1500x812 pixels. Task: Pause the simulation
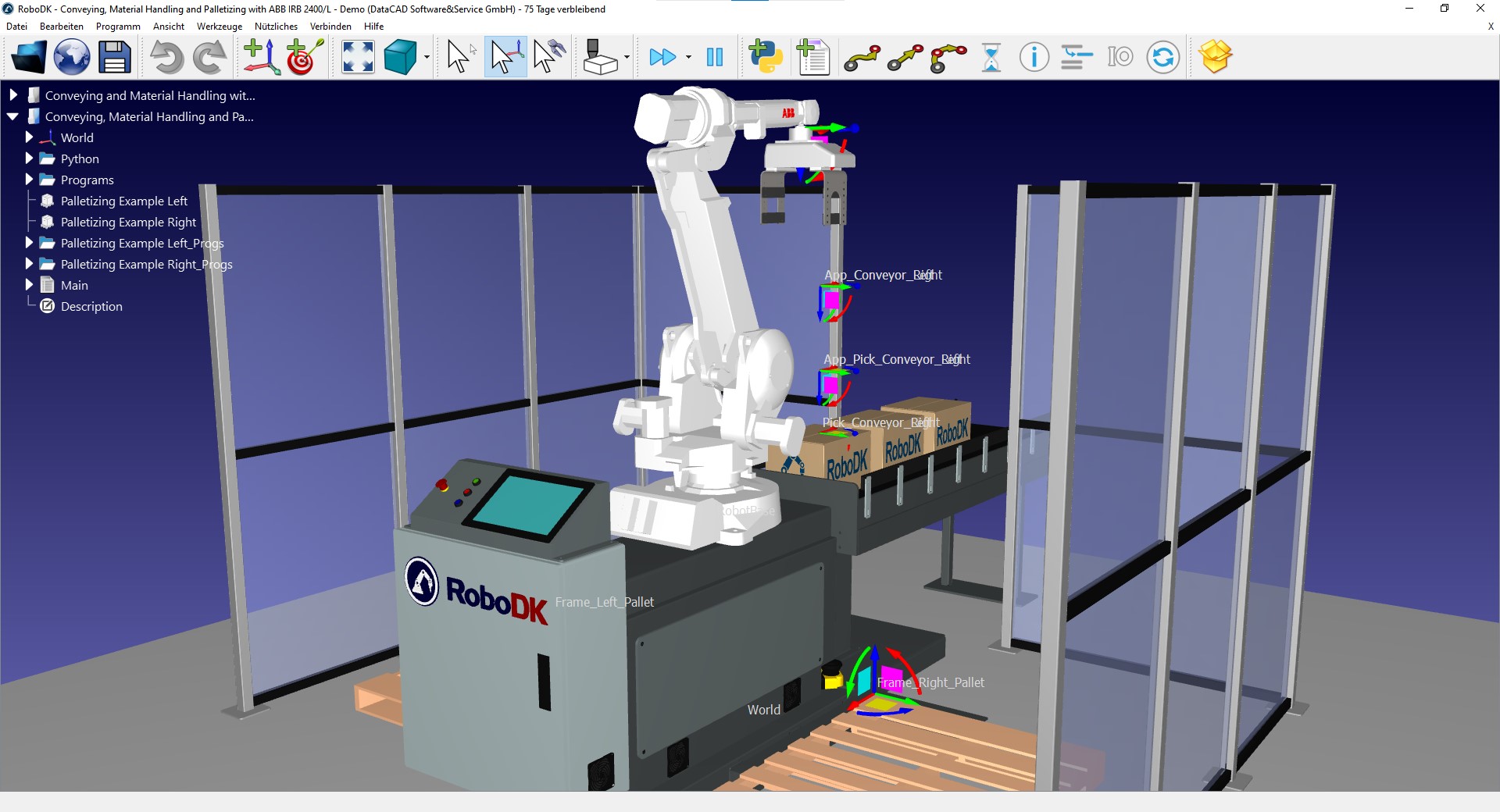(714, 57)
